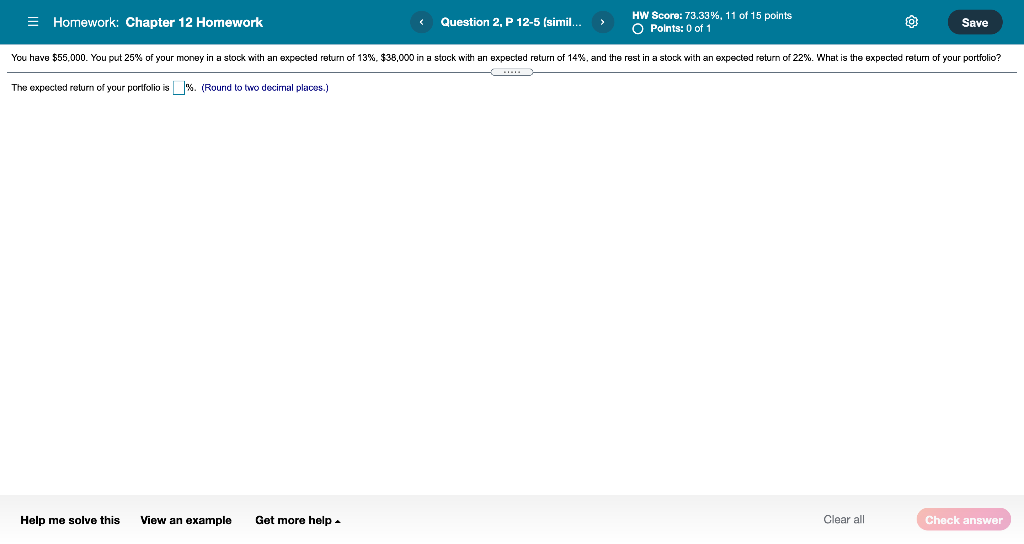Click the divider collapse handle with dots
The height and width of the screenshot is (544, 1024).
click(512, 72)
